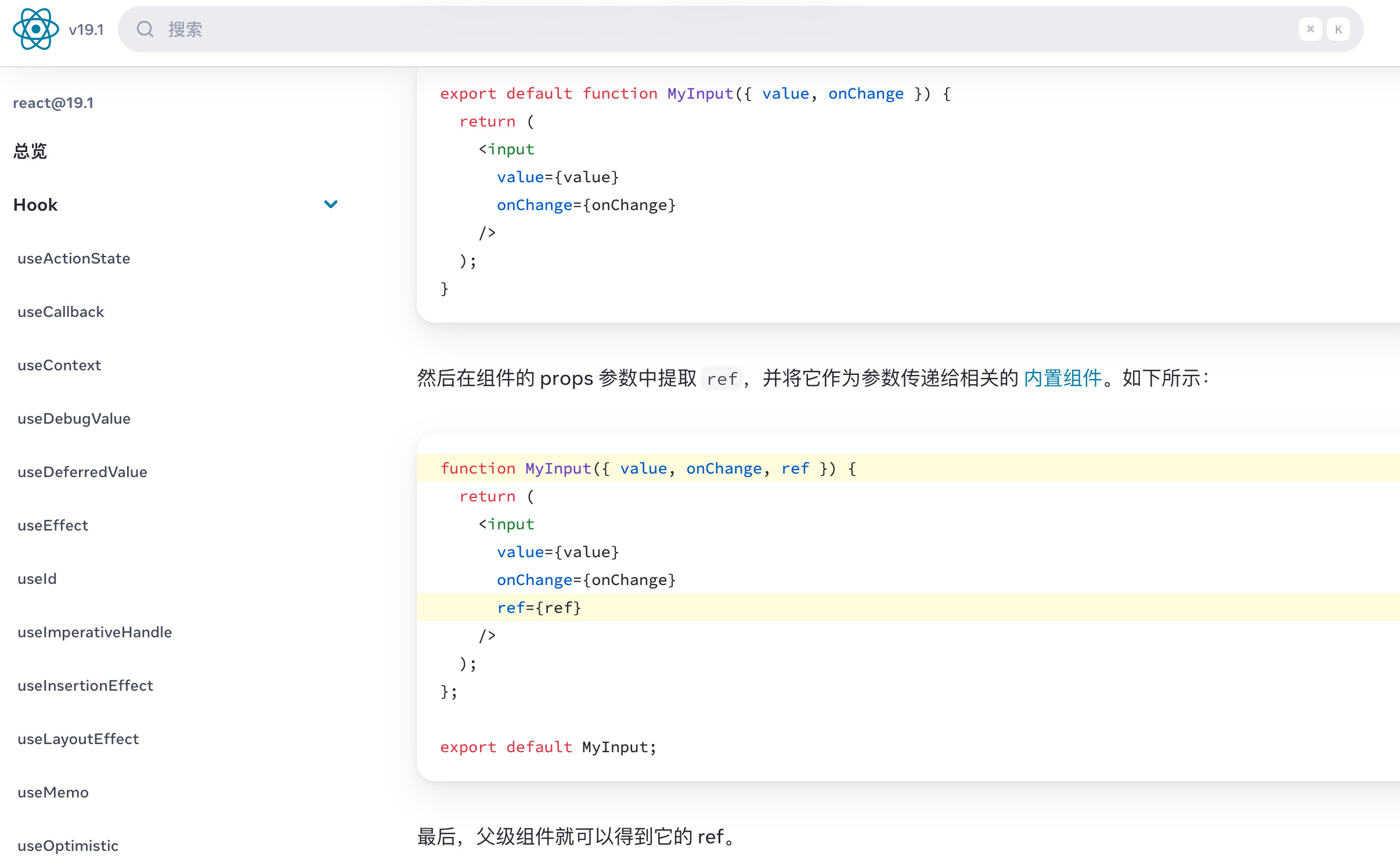The image size is (1400, 859).
Task: Open the v19.1 version link
Action: (86, 30)
